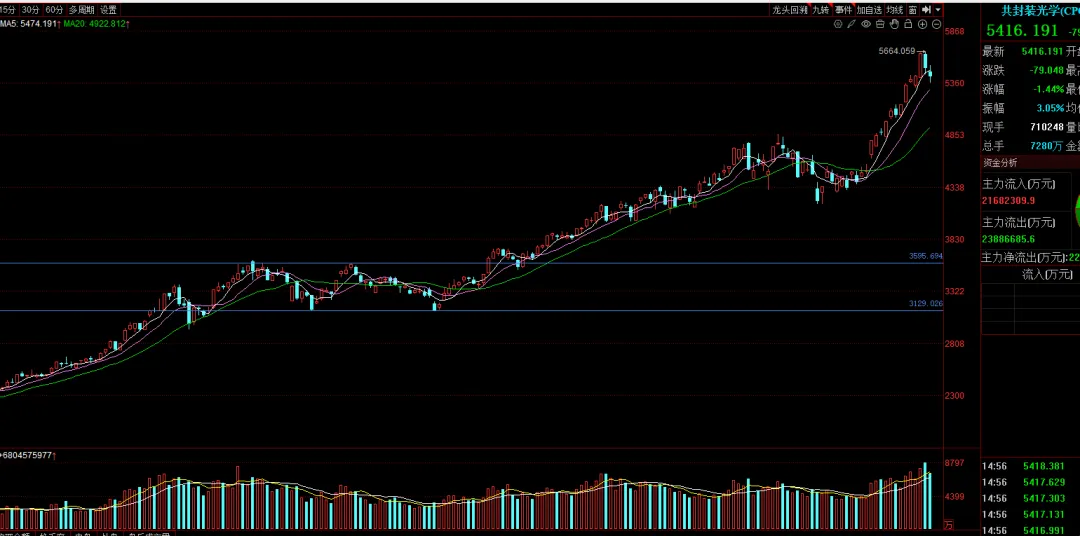Open the 多周期 multi-period tab
The image size is (1080, 536).
(x=81, y=10)
